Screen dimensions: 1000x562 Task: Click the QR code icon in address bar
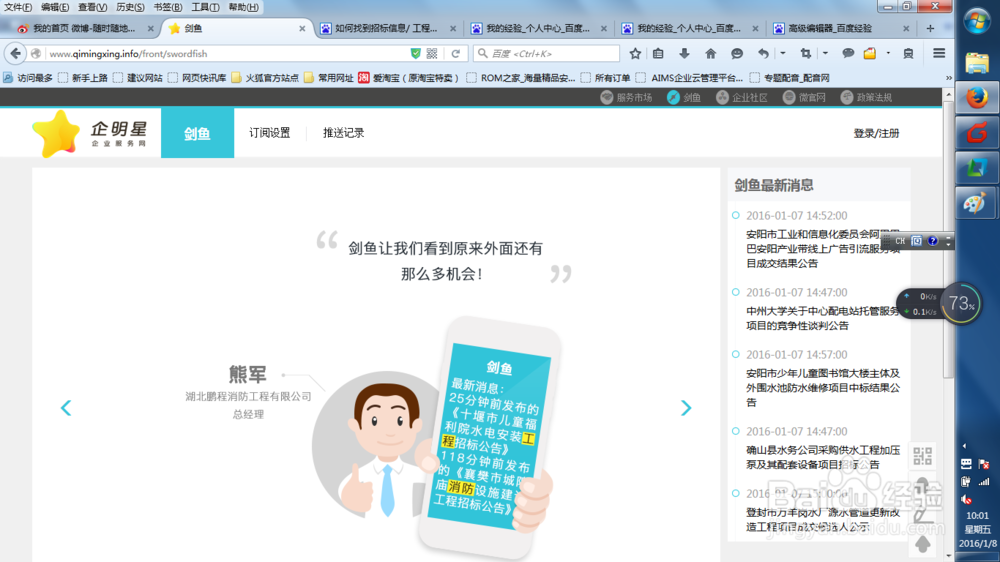click(x=432, y=54)
